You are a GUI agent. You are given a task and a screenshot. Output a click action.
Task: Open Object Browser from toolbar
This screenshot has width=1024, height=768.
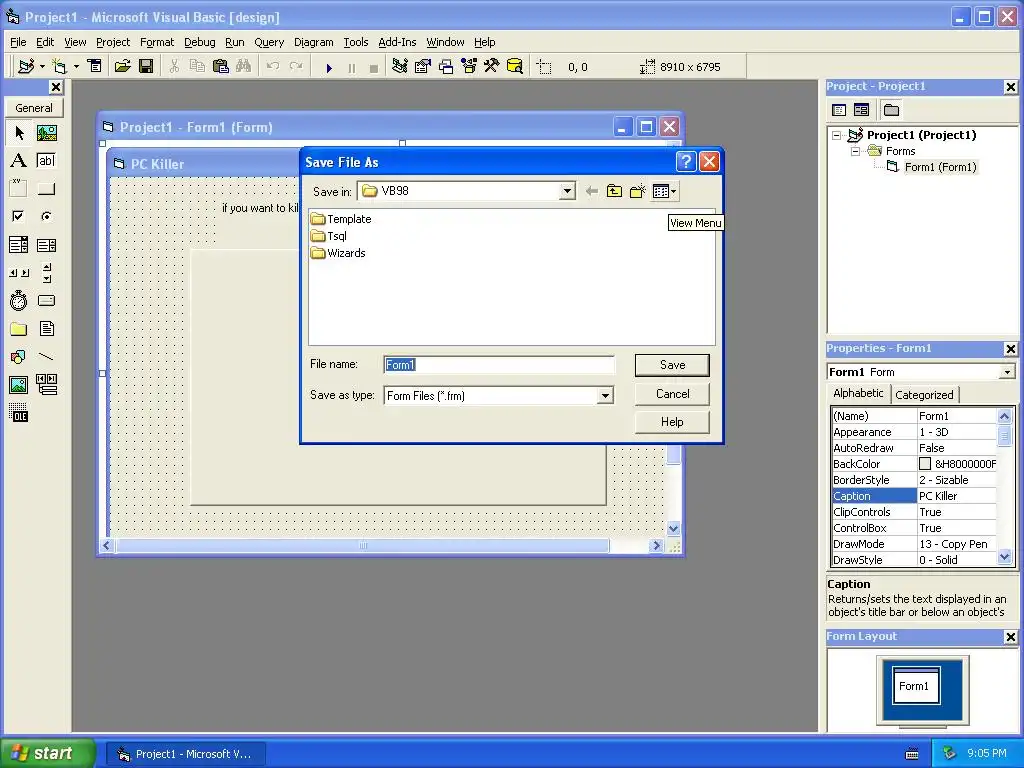pos(469,66)
